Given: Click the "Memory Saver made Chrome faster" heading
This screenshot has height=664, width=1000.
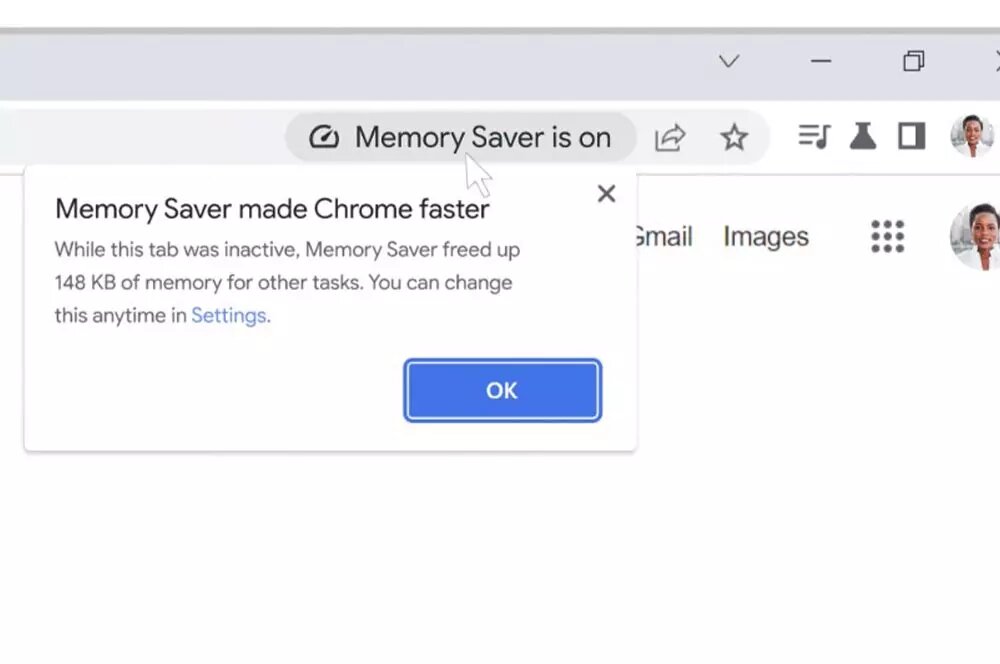Looking at the screenshot, I should pos(272,209).
